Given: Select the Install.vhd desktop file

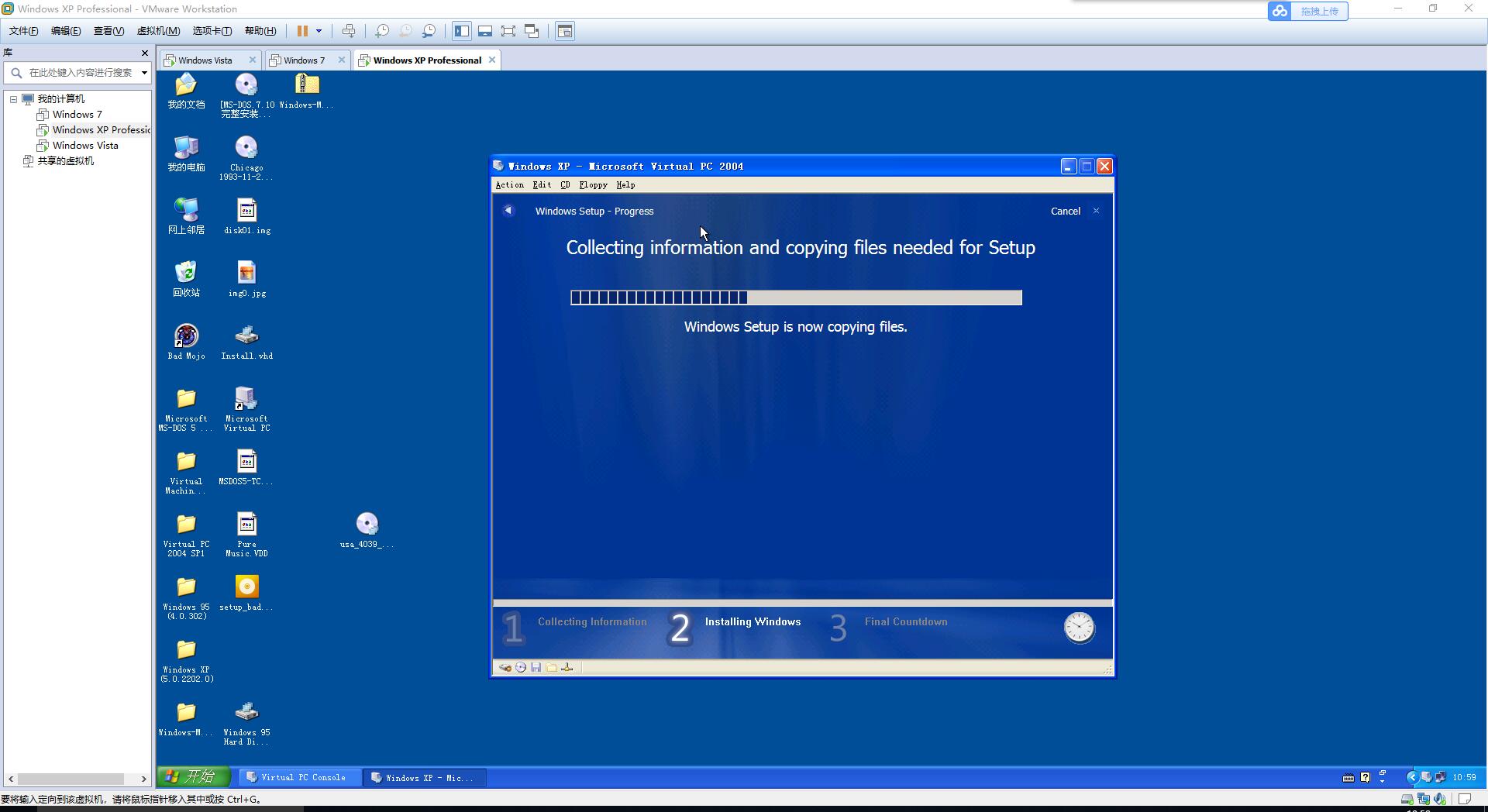Looking at the screenshot, I should pos(246,342).
